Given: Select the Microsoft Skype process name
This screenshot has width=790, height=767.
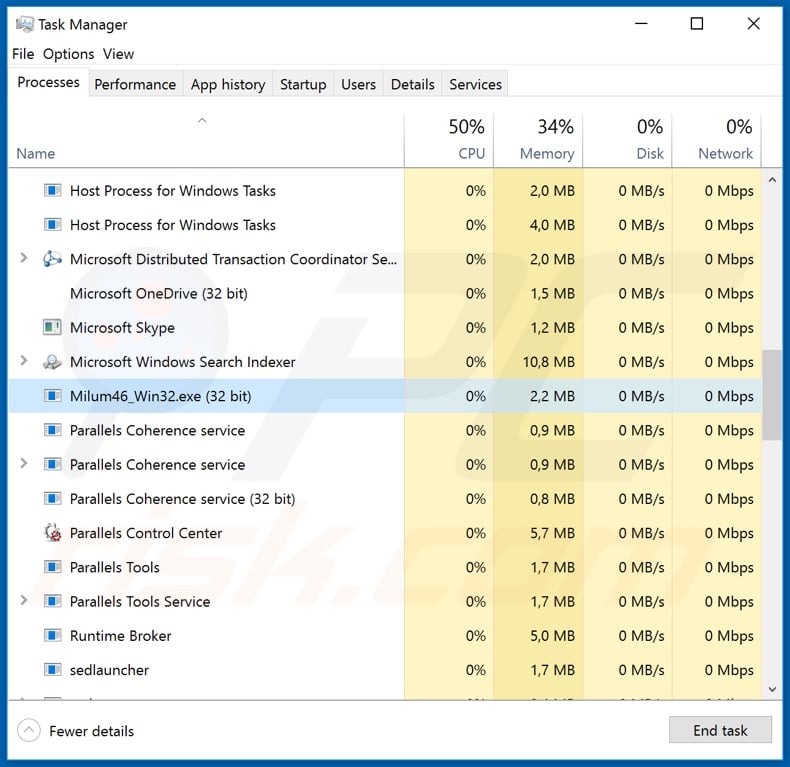Looking at the screenshot, I should point(122,328).
